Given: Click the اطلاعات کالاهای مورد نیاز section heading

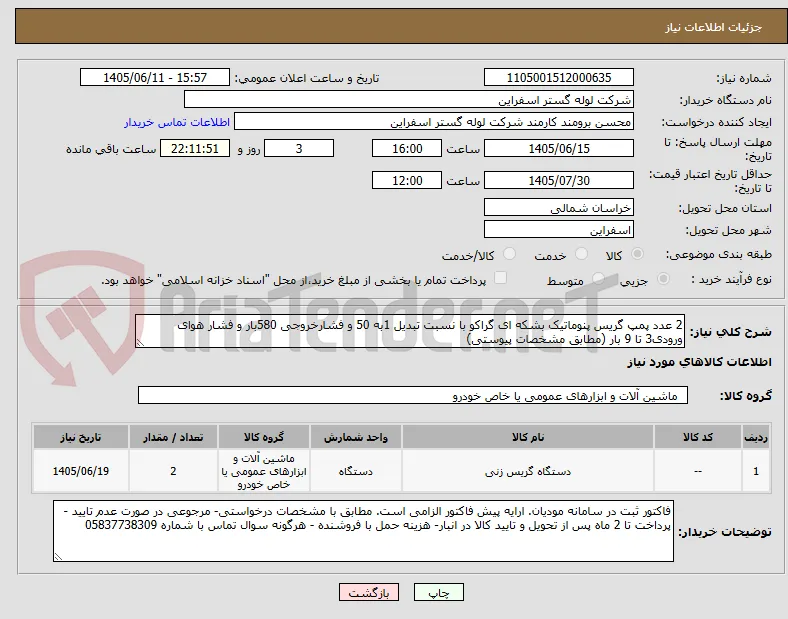Looking at the screenshot, I should 699,362.
